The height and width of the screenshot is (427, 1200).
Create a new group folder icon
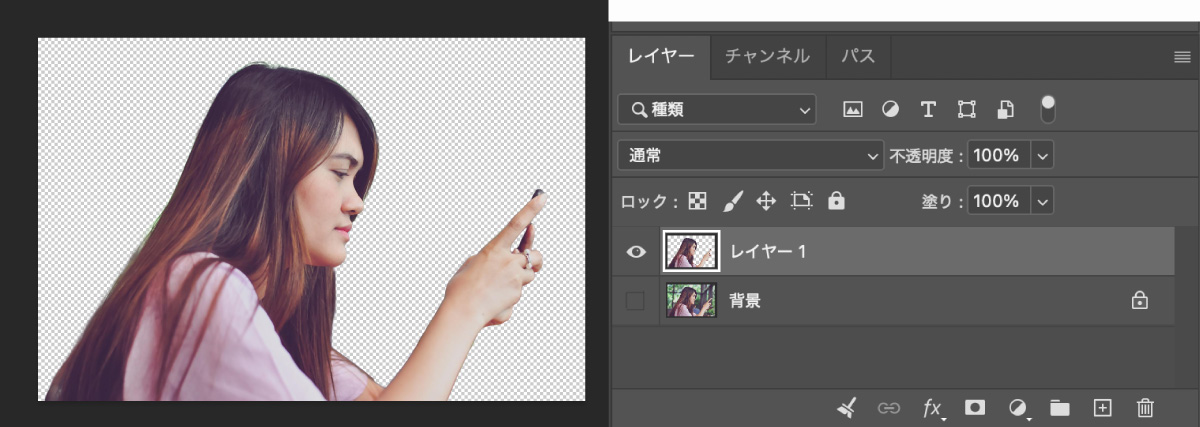click(1060, 407)
